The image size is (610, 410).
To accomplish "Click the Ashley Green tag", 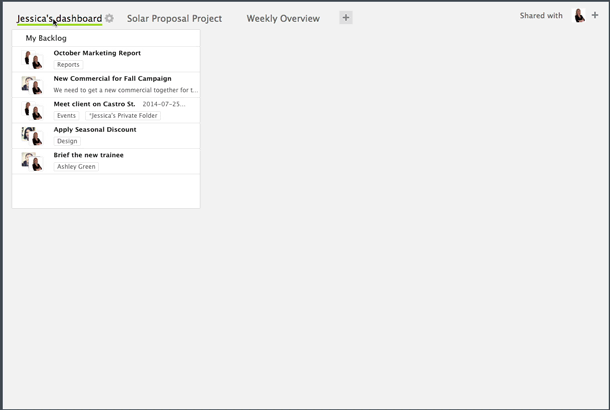I will [76, 167].
